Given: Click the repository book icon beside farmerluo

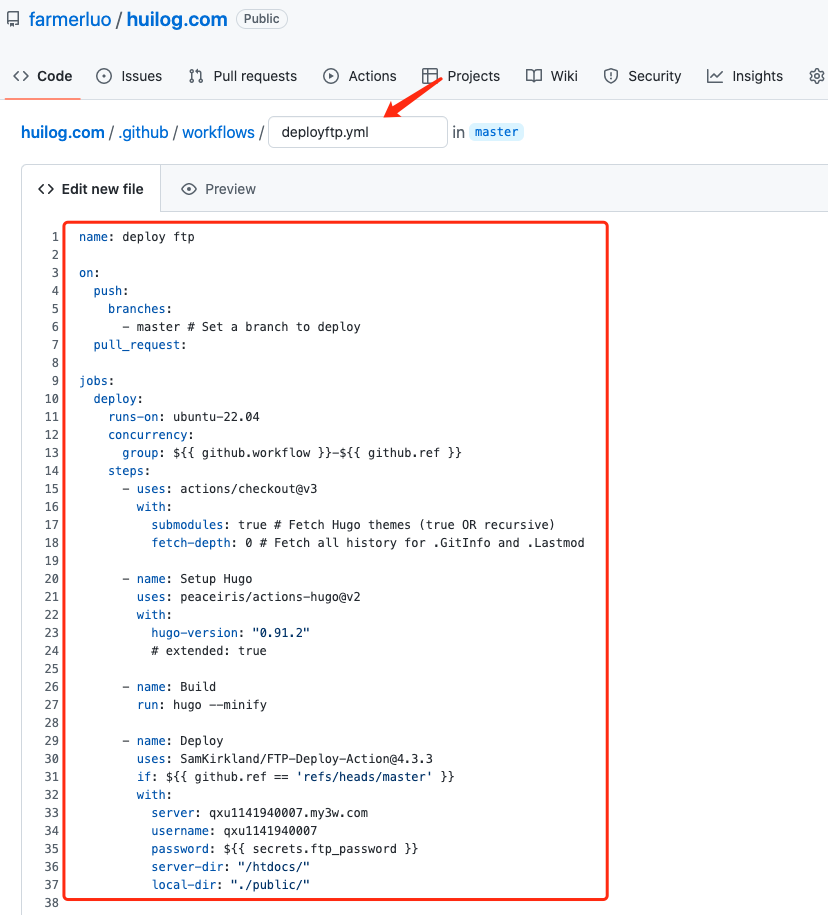Looking at the screenshot, I should (13, 19).
